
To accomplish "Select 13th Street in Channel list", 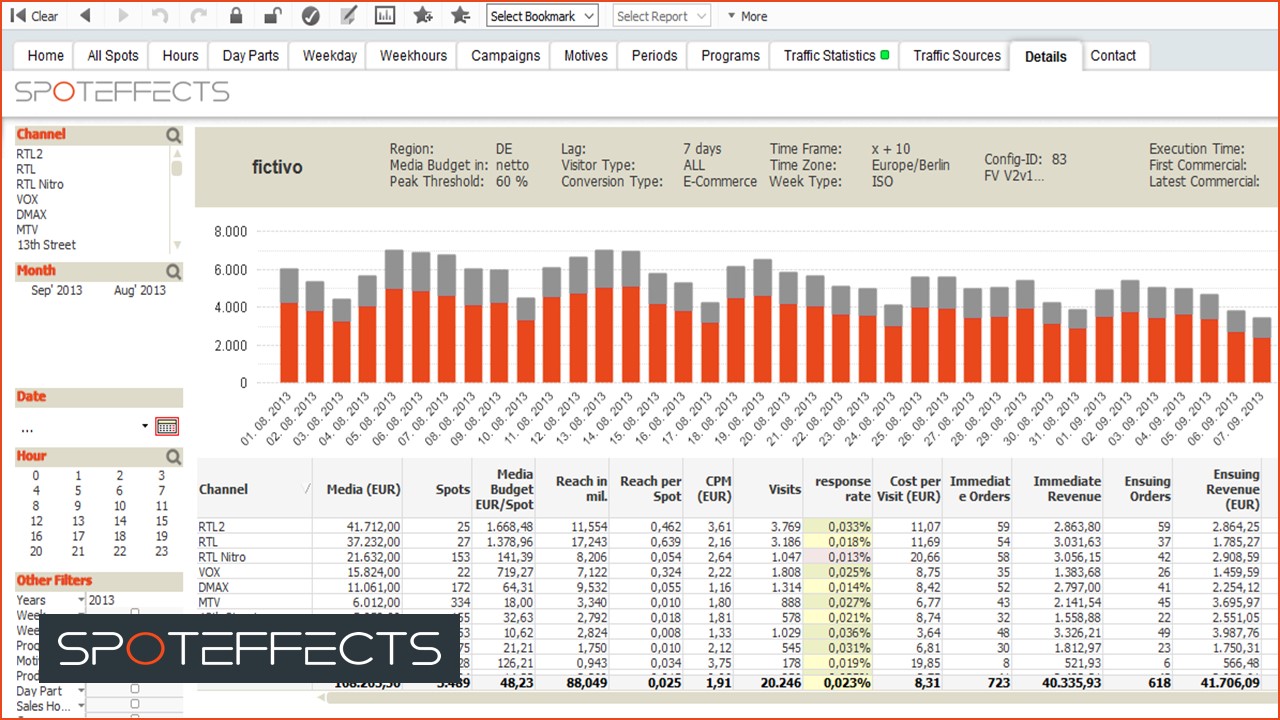I will pos(47,244).
